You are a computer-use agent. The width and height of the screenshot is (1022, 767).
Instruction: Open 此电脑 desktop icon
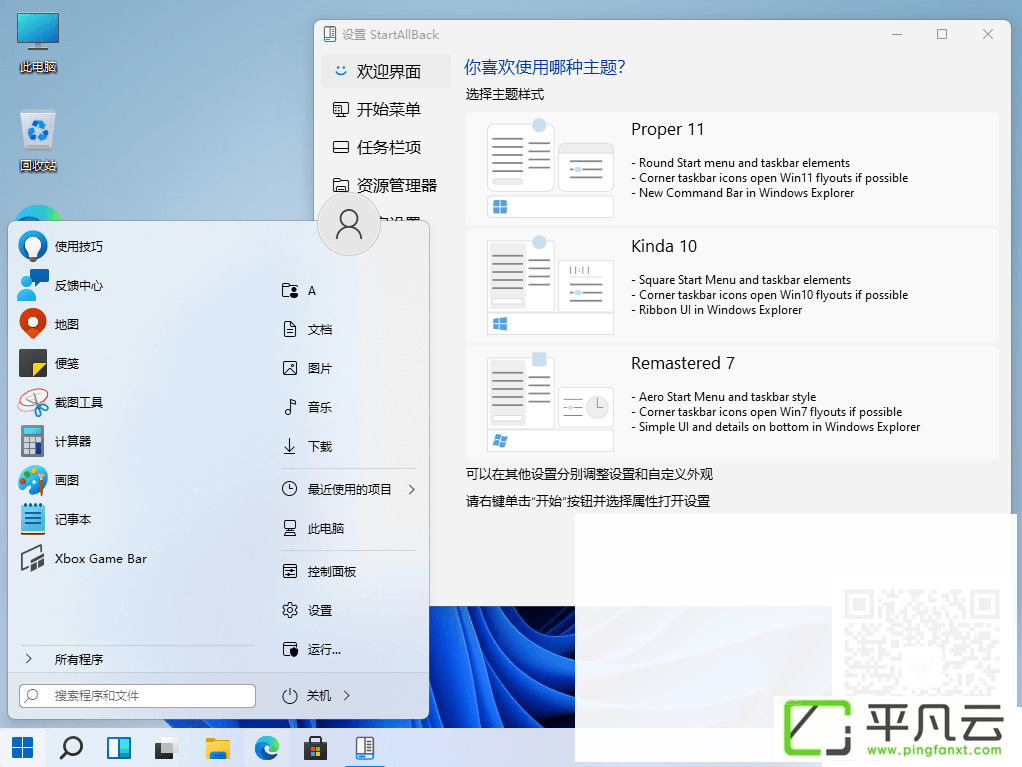pos(38,43)
